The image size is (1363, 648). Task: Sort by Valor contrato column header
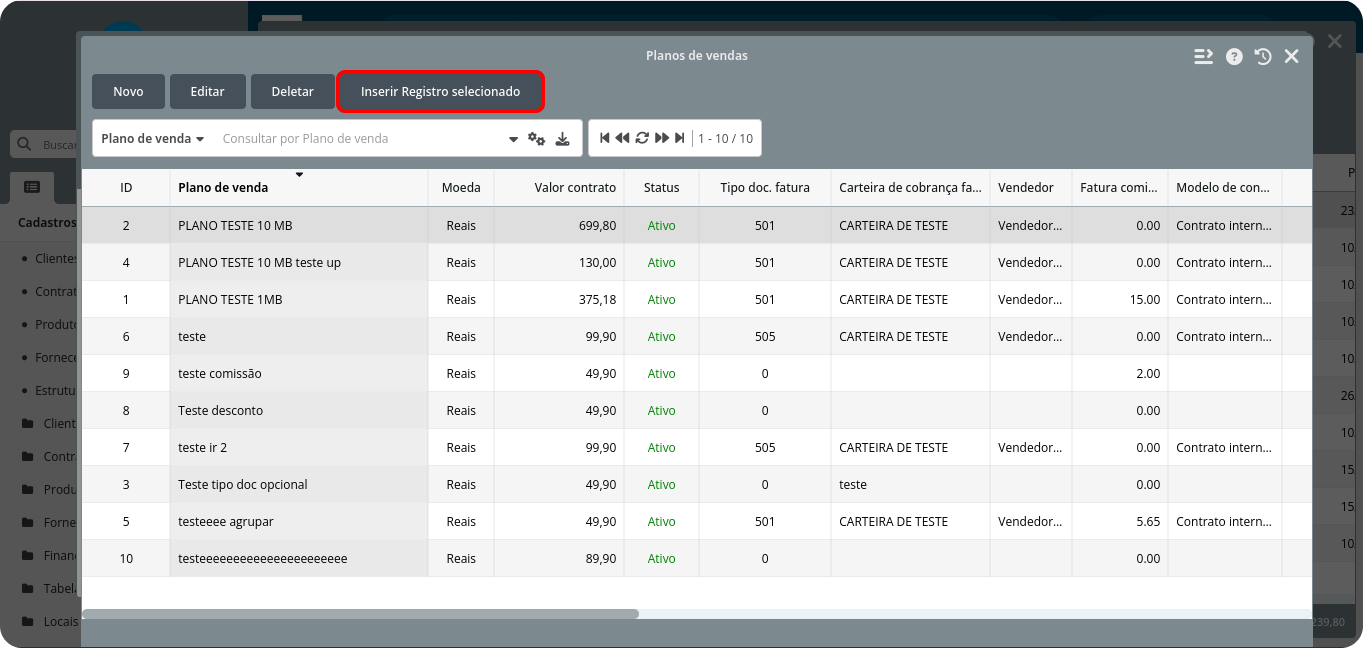[559, 187]
